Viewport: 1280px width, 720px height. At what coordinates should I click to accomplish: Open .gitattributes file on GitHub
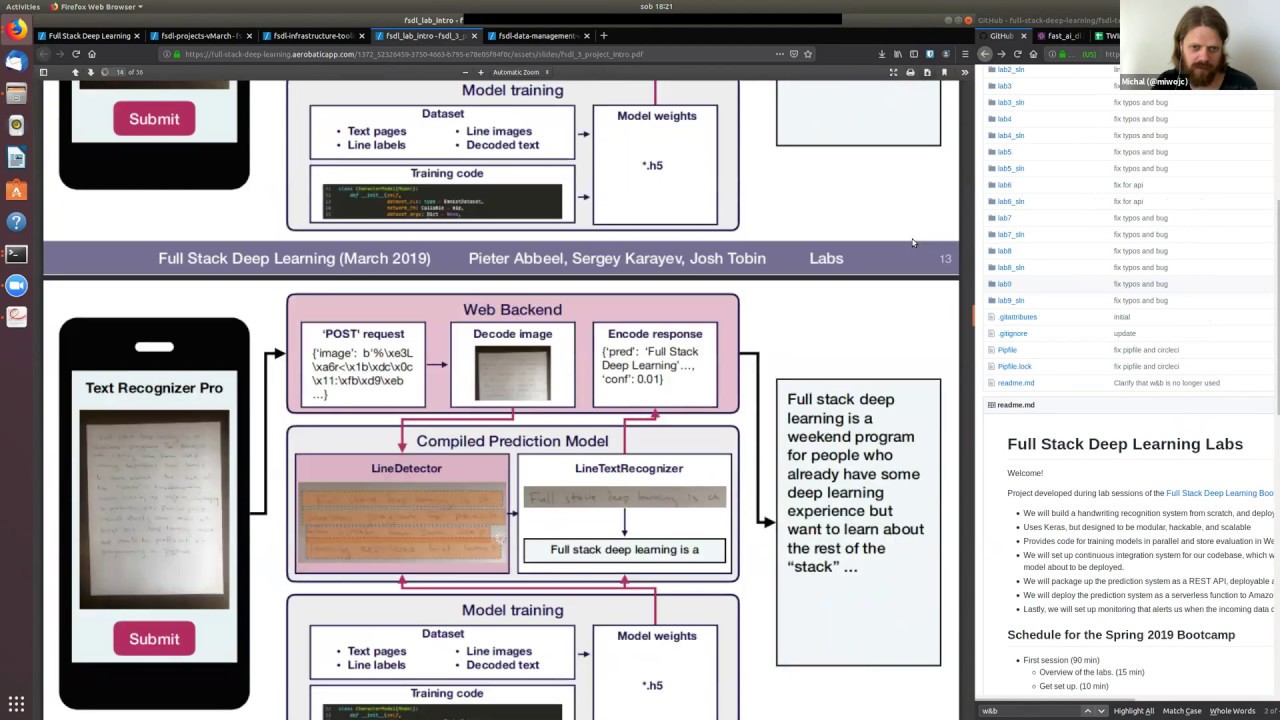[x=1017, y=317]
